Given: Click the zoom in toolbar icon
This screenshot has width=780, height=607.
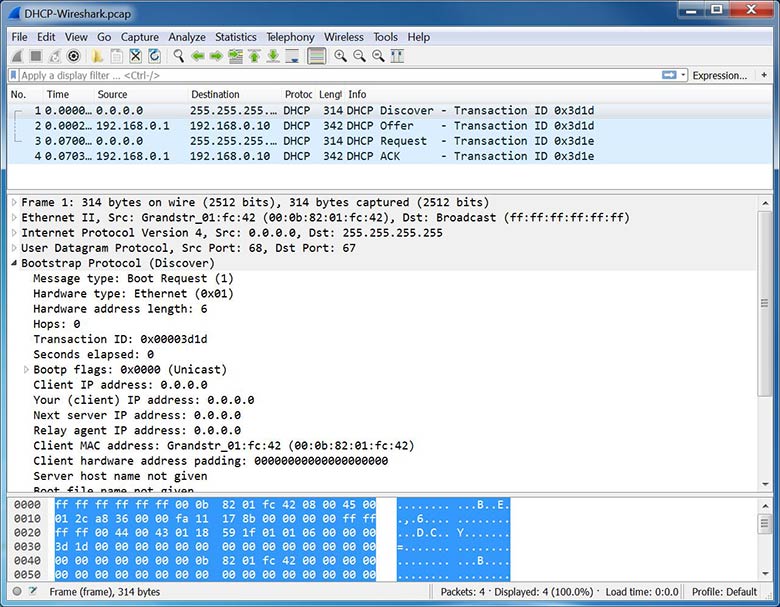Looking at the screenshot, I should coord(341,56).
